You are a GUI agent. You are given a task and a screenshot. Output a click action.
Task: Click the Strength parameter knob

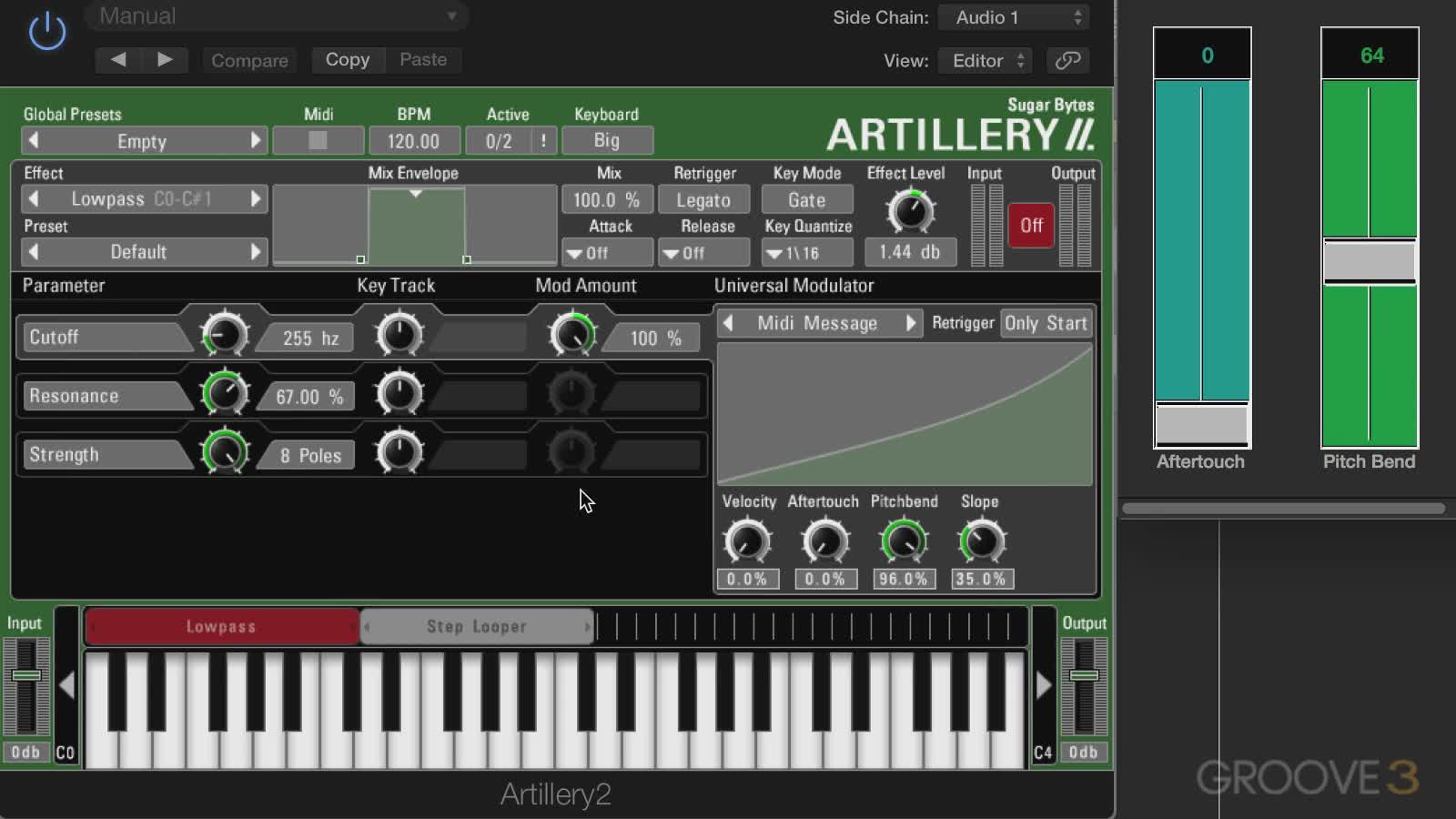click(x=224, y=451)
